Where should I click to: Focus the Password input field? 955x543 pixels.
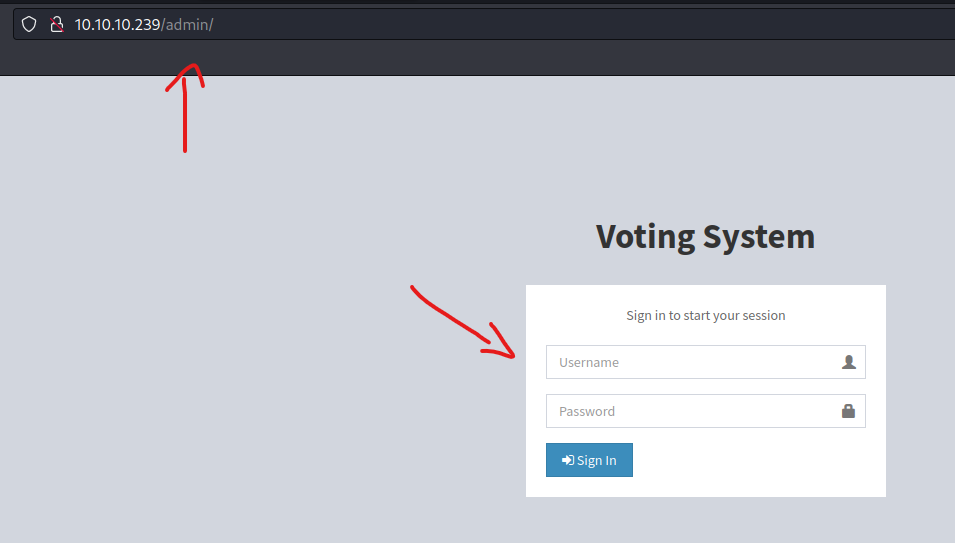pos(705,411)
